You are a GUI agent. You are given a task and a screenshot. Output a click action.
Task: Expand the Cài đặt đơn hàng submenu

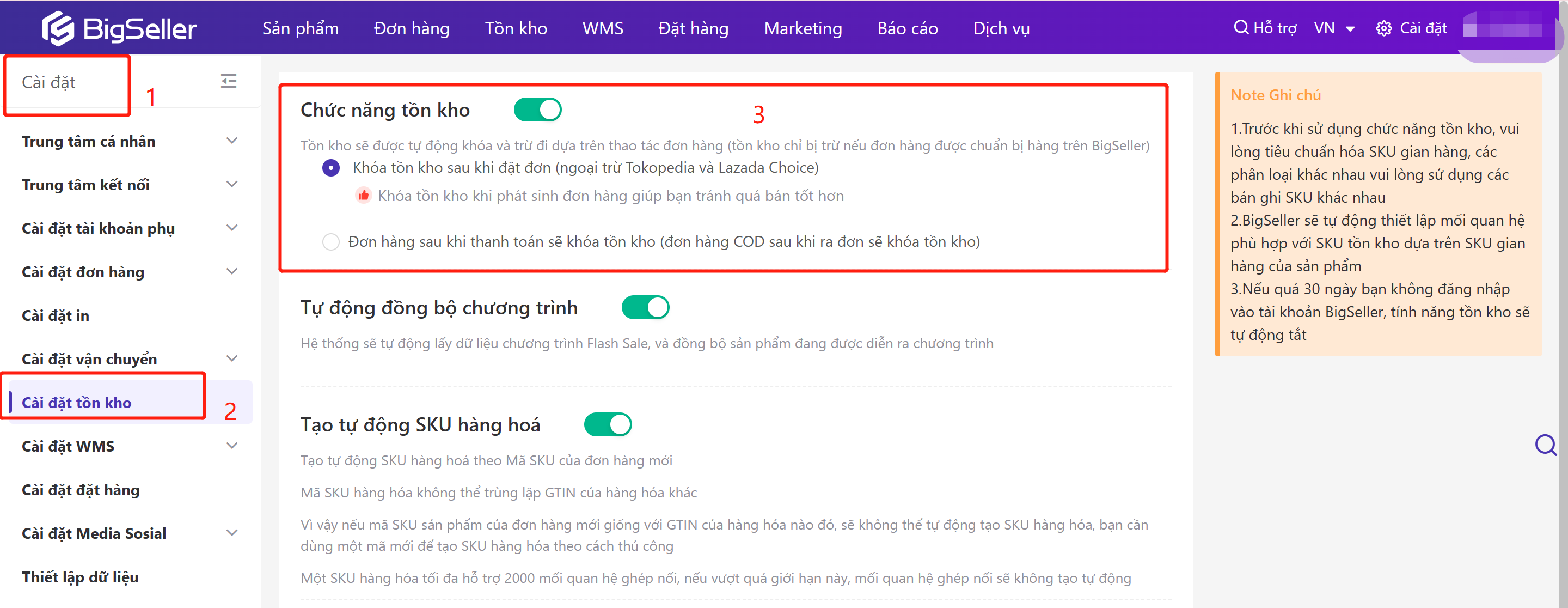tap(231, 272)
